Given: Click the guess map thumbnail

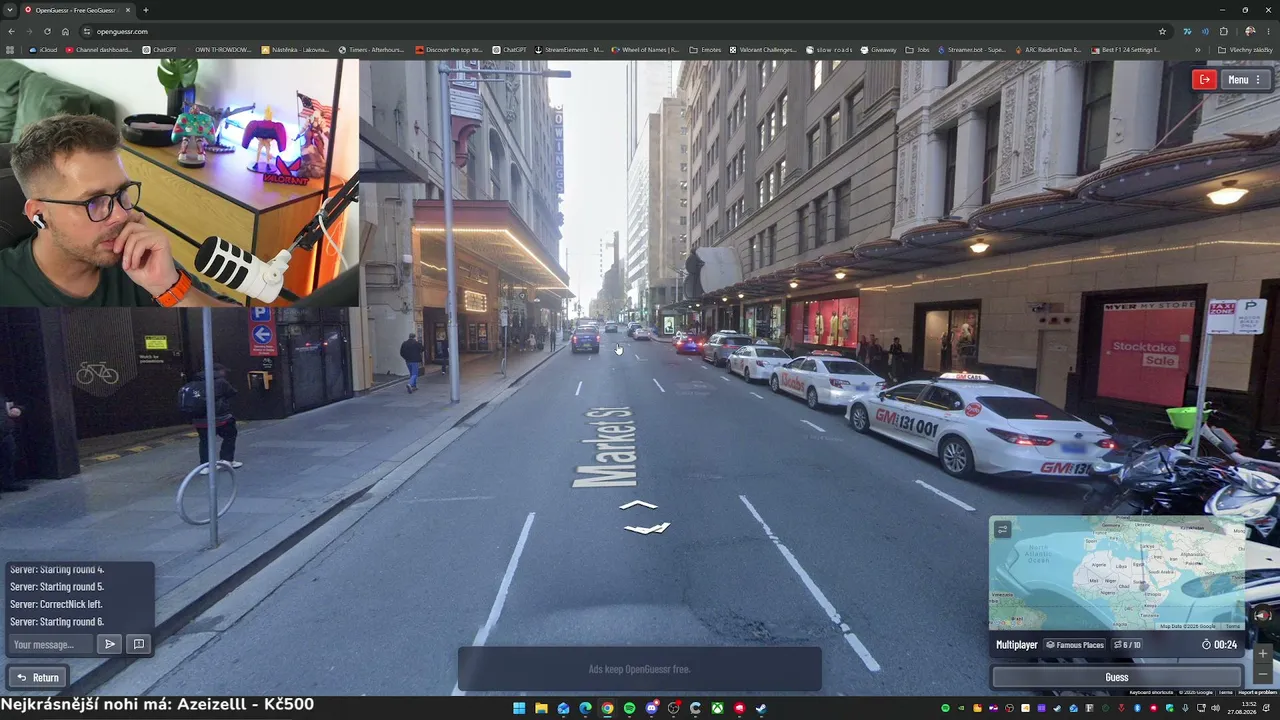Looking at the screenshot, I should pos(1117,573).
